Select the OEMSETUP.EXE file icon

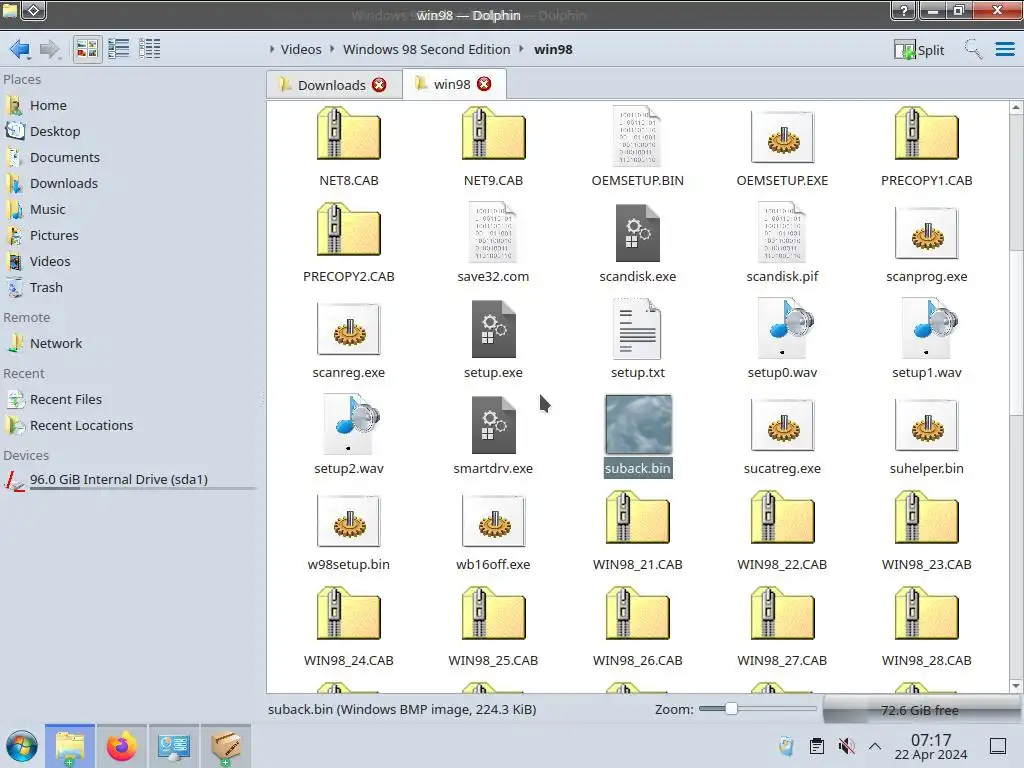pos(782,137)
